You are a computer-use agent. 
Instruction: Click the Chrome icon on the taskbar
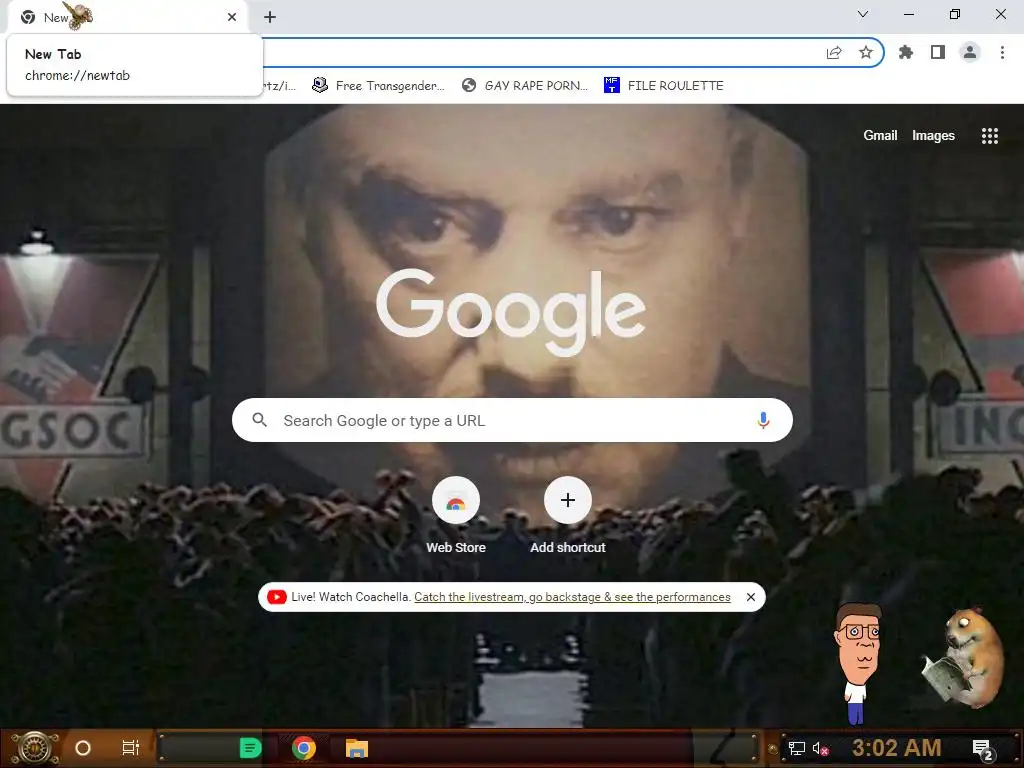304,748
